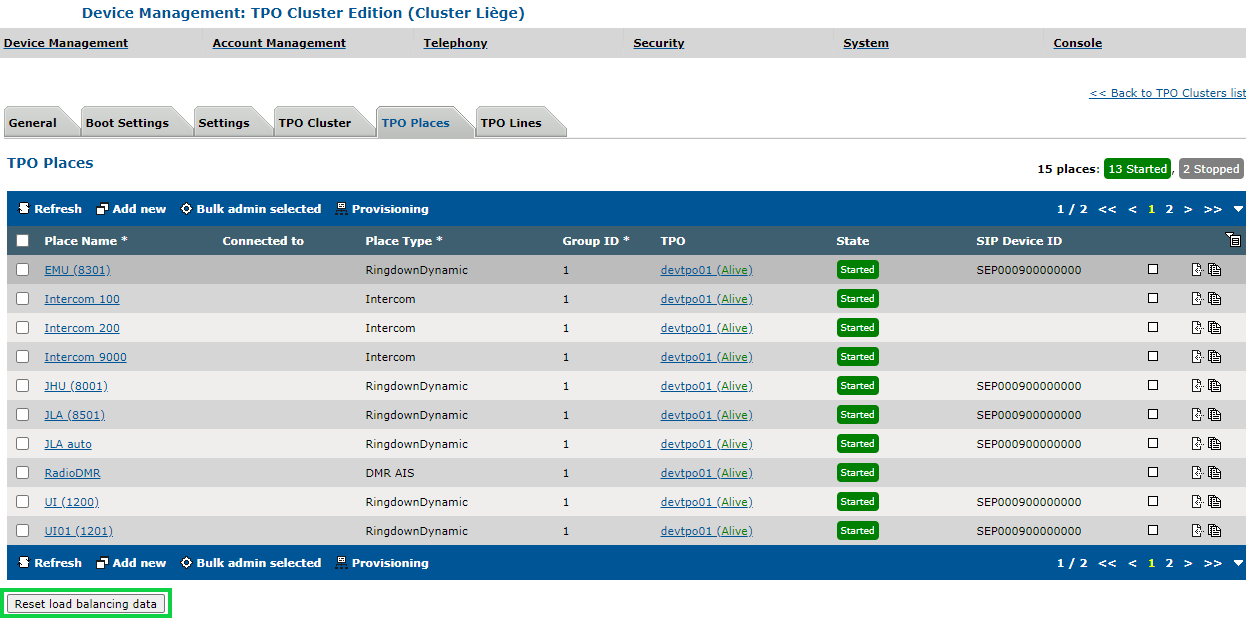Go back to TPO Clusters list
This screenshot has height=618, width=1246.
click(x=1167, y=93)
